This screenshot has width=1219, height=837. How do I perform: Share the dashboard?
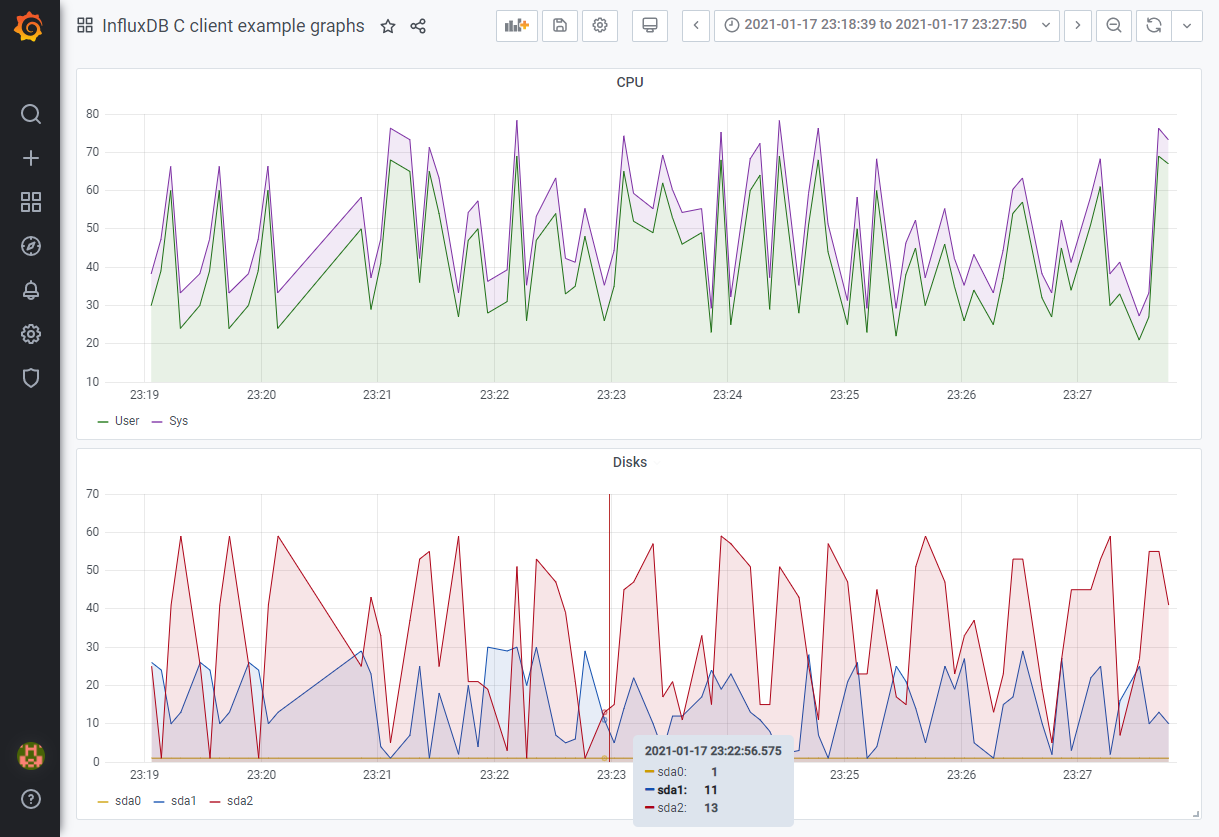point(418,26)
